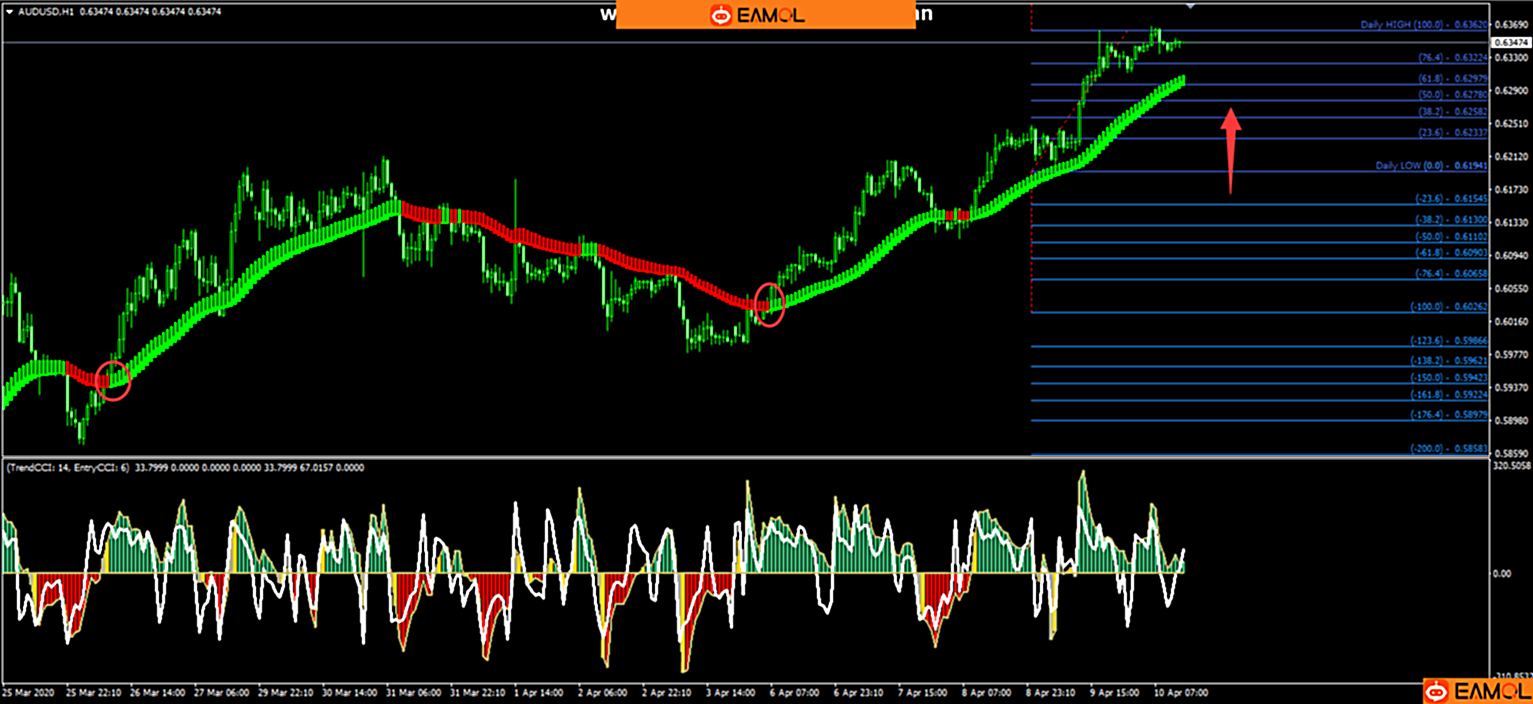Click 0.63690 on the price axis

1510,24
